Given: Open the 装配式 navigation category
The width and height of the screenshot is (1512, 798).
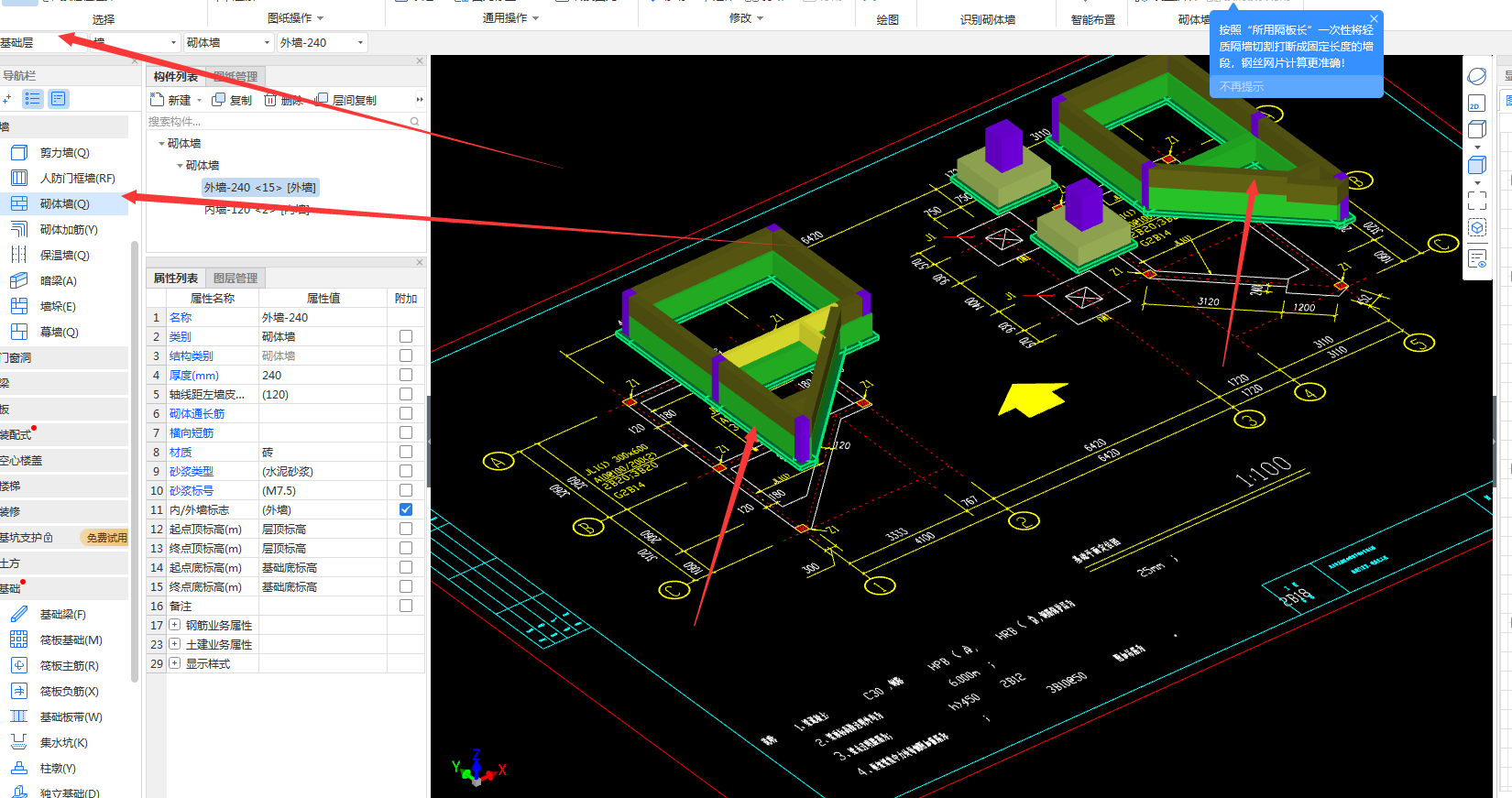Looking at the screenshot, I should (x=64, y=435).
